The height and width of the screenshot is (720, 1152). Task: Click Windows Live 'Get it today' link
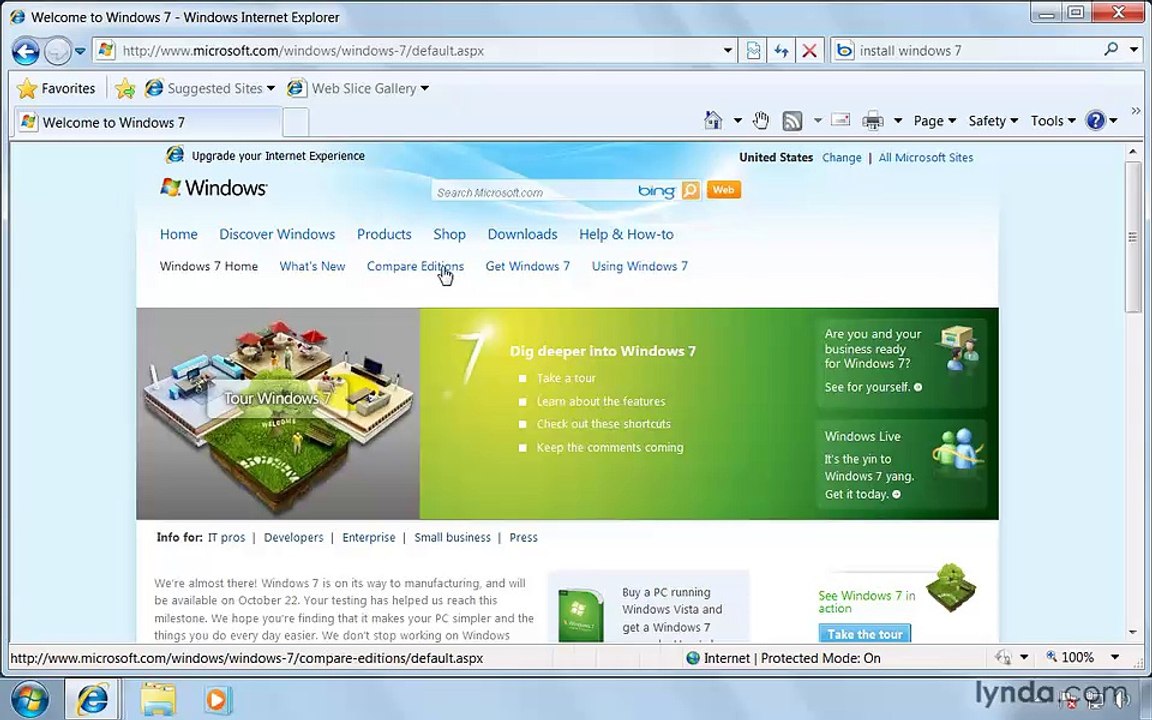[x=862, y=494]
